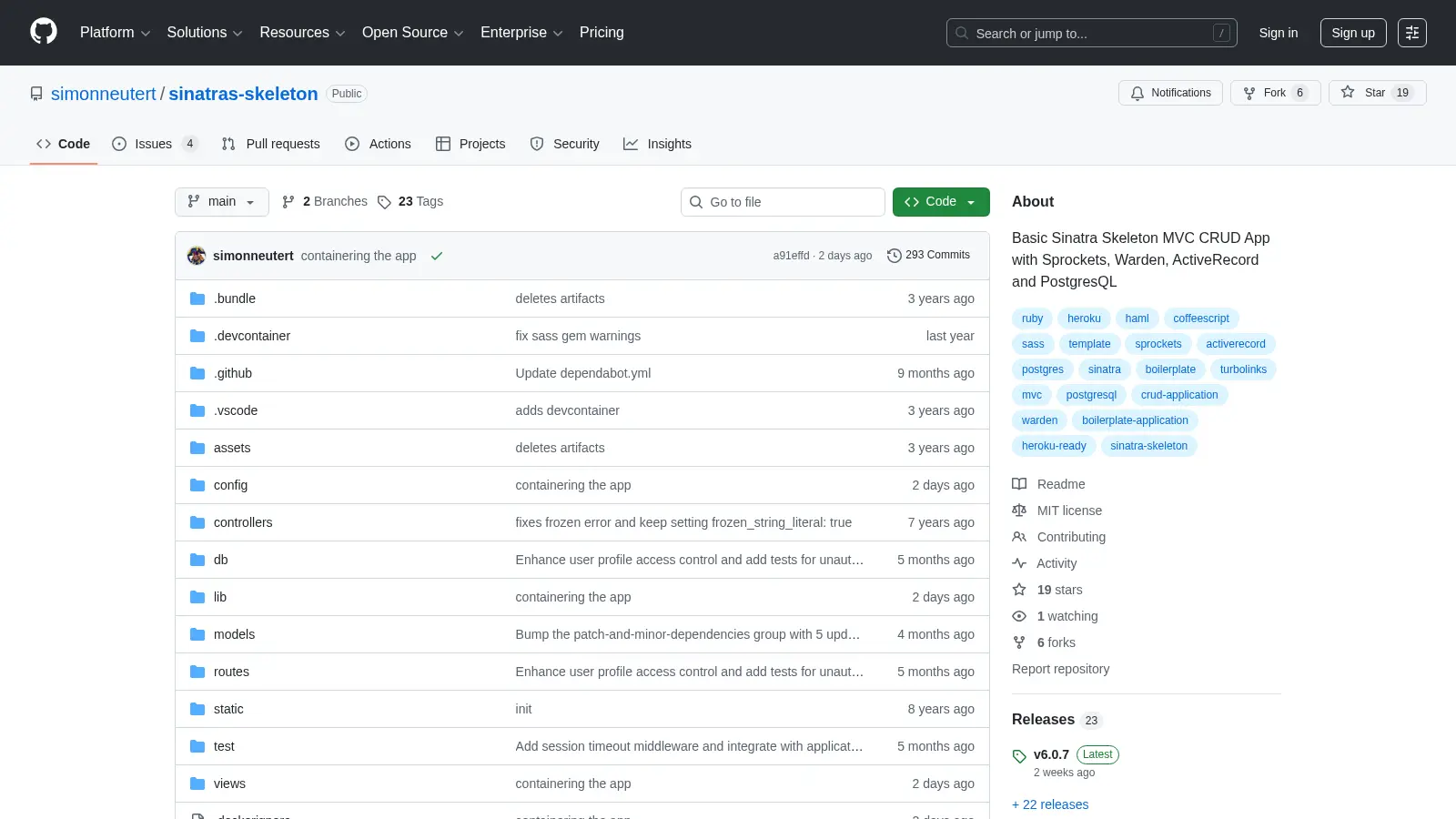The image size is (1456, 819).
Task: Select the sinatra topic tag
Action: (x=1105, y=369)
